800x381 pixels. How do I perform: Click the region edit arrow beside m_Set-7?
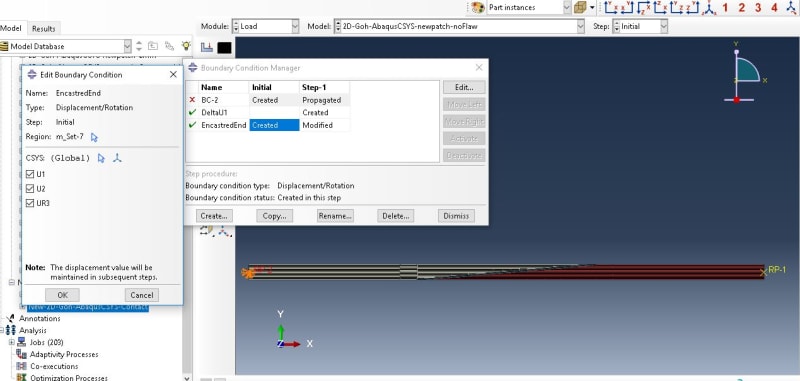(94, 137)
